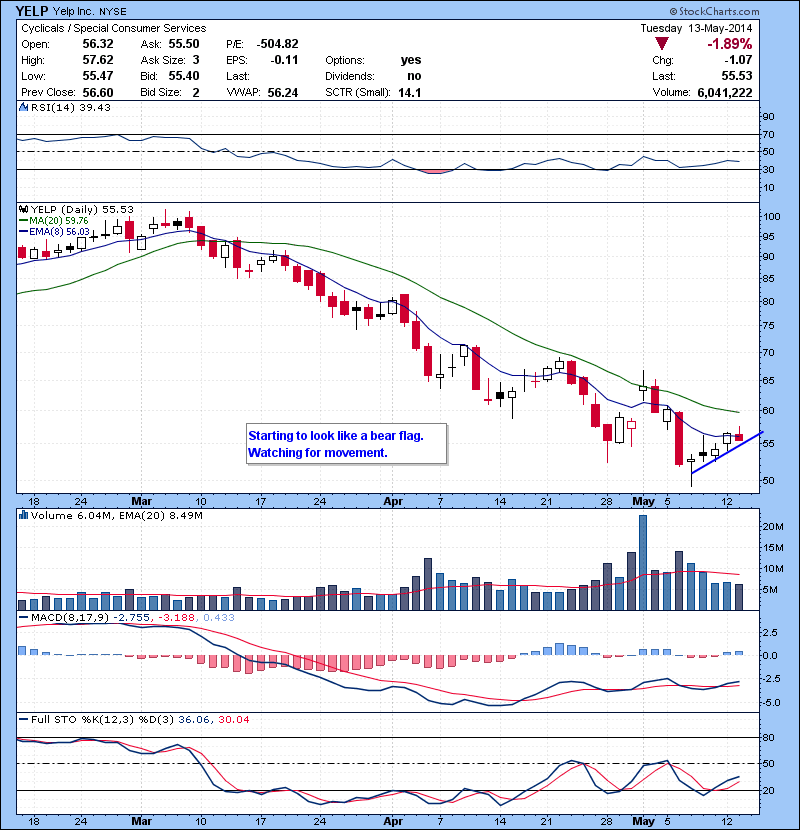Viewport: 800px width, 830px height.
Task: Click the Volume figure 6,041,222
Action: [725, 93]
